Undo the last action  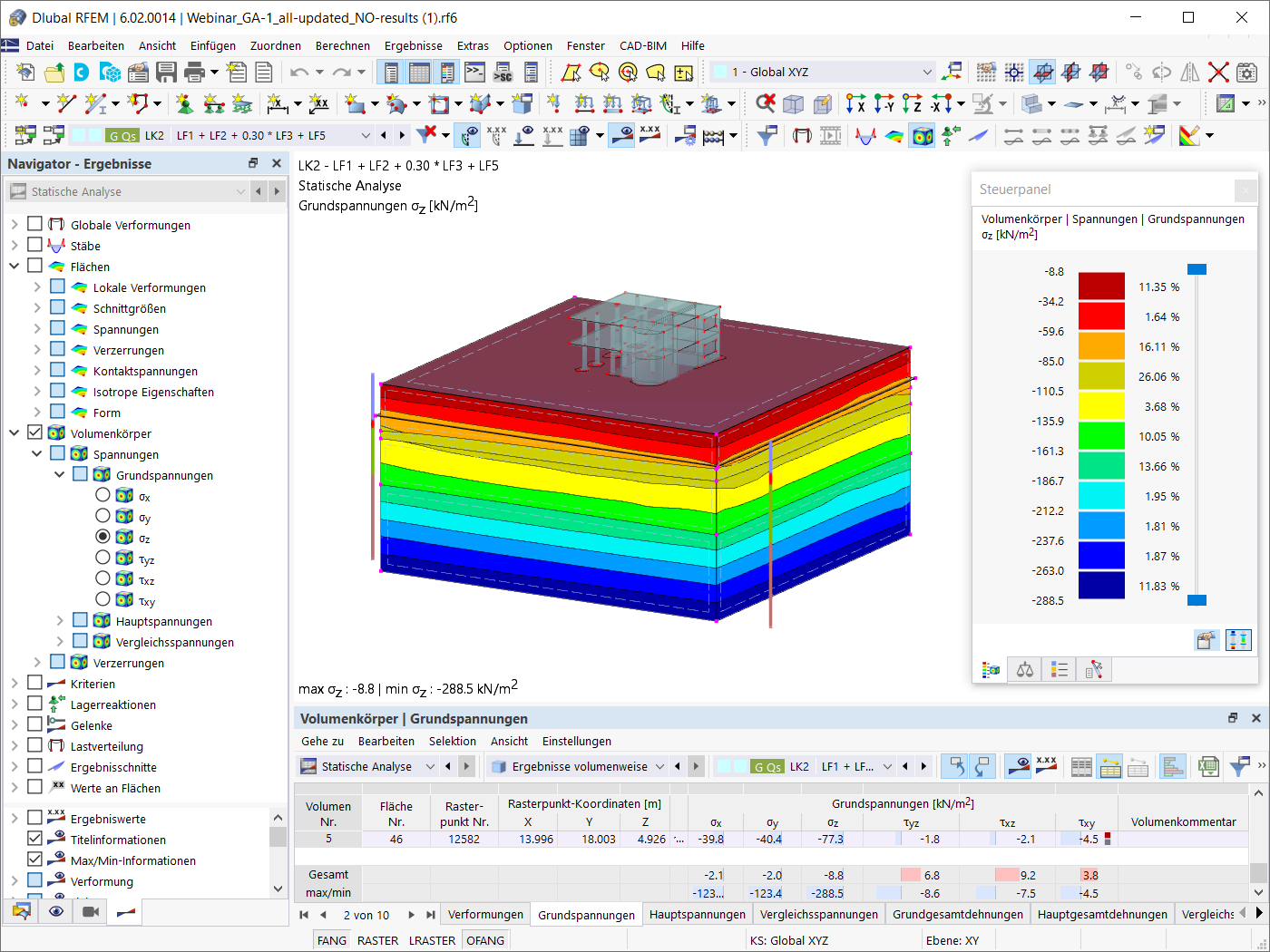coord(298,72)
